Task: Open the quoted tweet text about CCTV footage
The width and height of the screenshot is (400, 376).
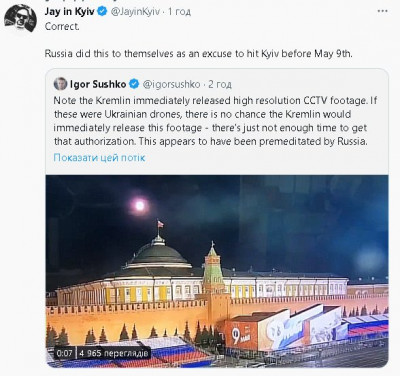Action: coord(215,121)
